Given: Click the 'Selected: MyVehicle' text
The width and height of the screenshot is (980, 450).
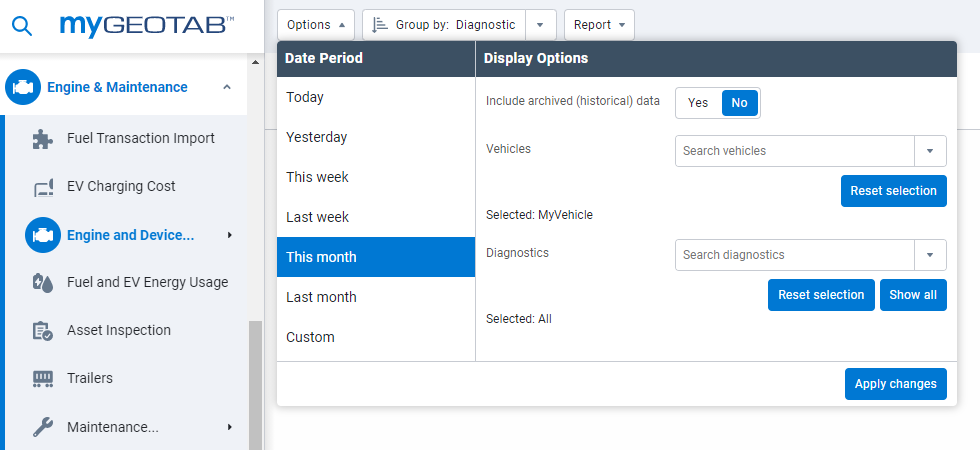Looking at the screenshot, I should (x=539, y=215).
